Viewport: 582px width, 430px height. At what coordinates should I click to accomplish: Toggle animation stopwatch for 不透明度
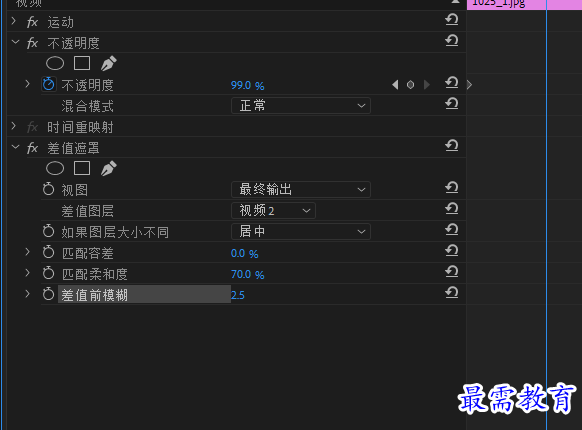49,84
